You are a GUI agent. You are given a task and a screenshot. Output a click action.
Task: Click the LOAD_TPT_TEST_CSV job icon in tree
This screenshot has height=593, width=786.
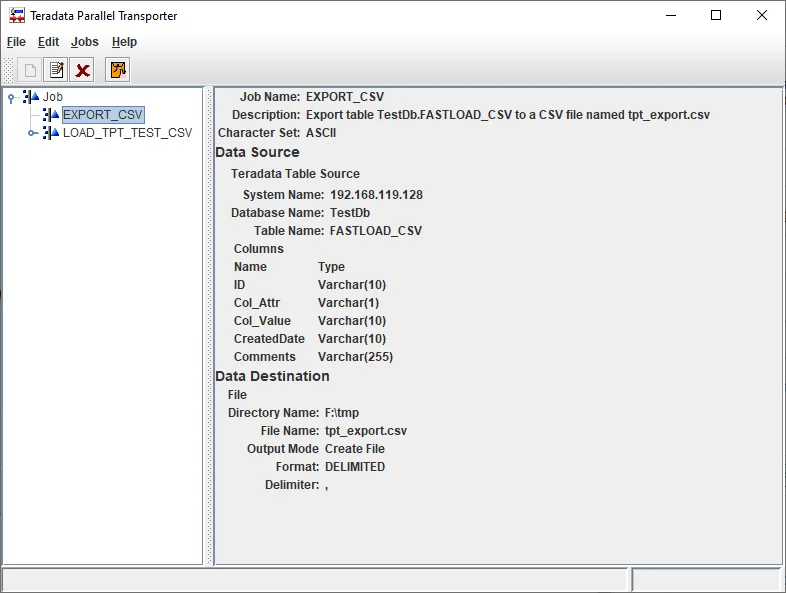coord(51,133)
